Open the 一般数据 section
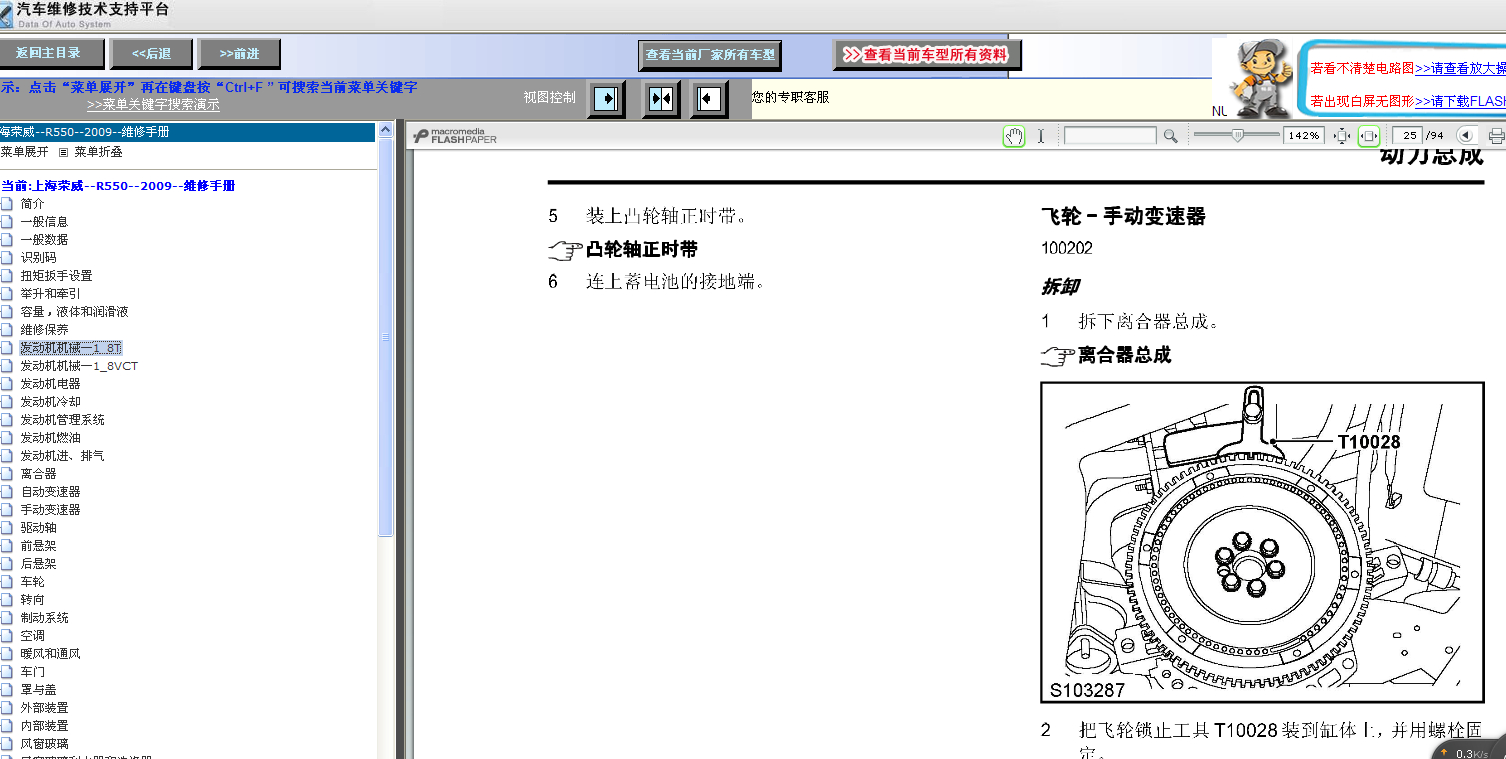The image size is (1506, 759). [x=44, y=240]
